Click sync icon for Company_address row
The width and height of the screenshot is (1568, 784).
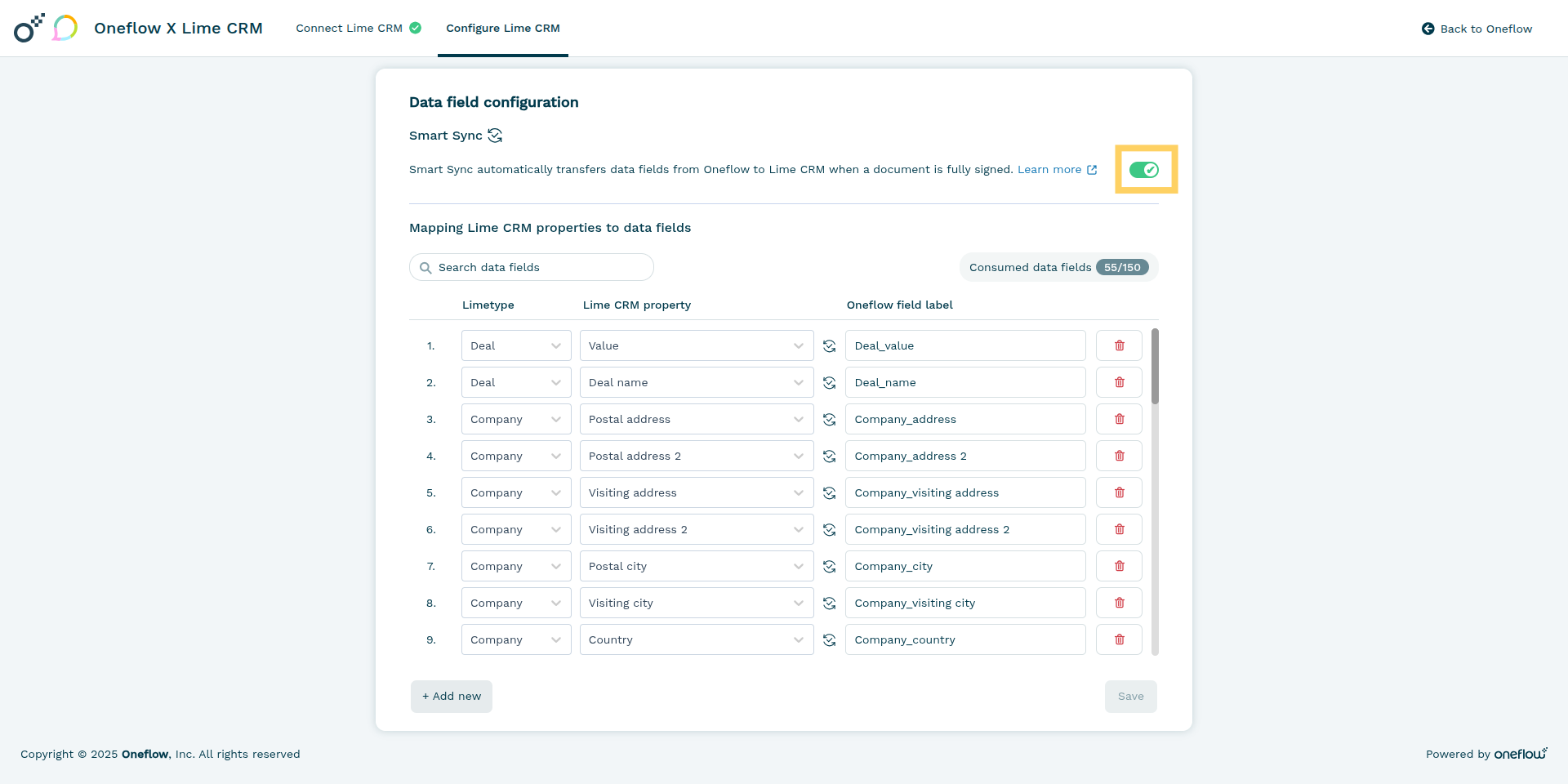(829, 420)
